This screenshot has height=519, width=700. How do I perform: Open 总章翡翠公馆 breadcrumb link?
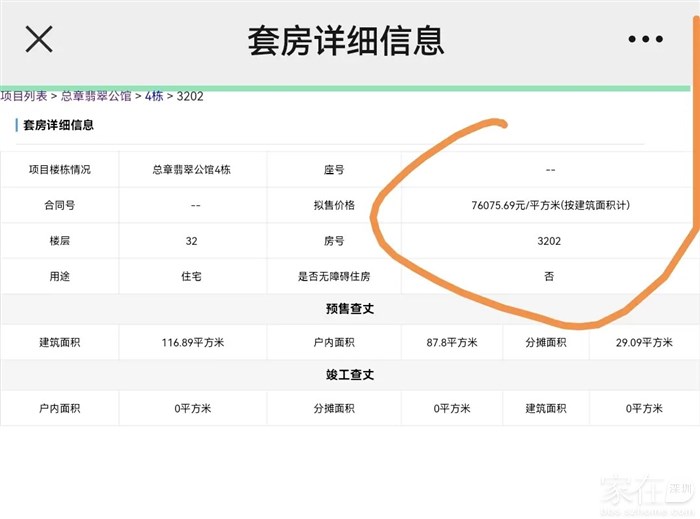point(96,96)
